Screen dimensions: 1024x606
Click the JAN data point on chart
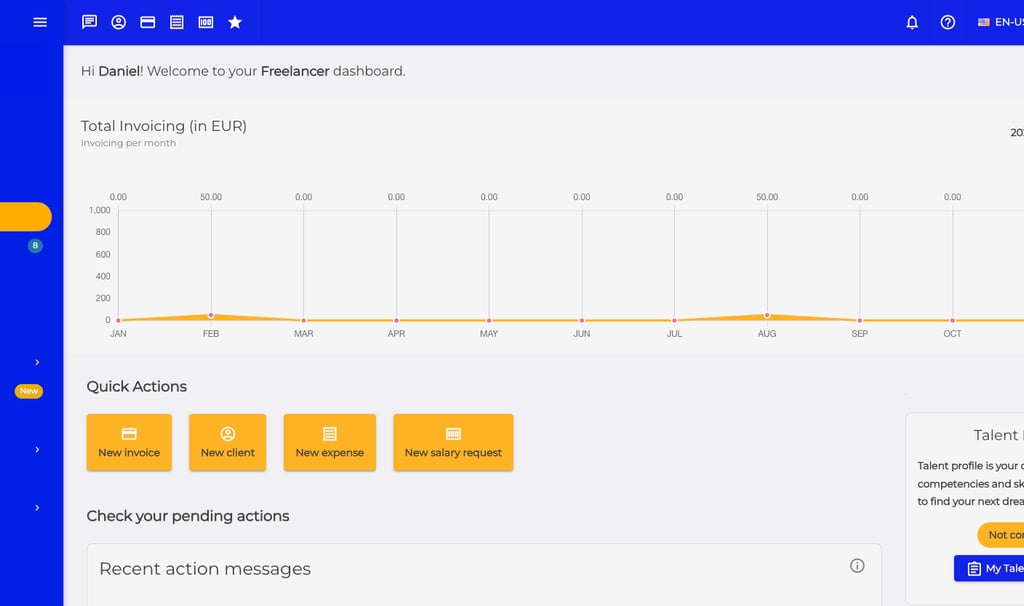pos(118,321)
